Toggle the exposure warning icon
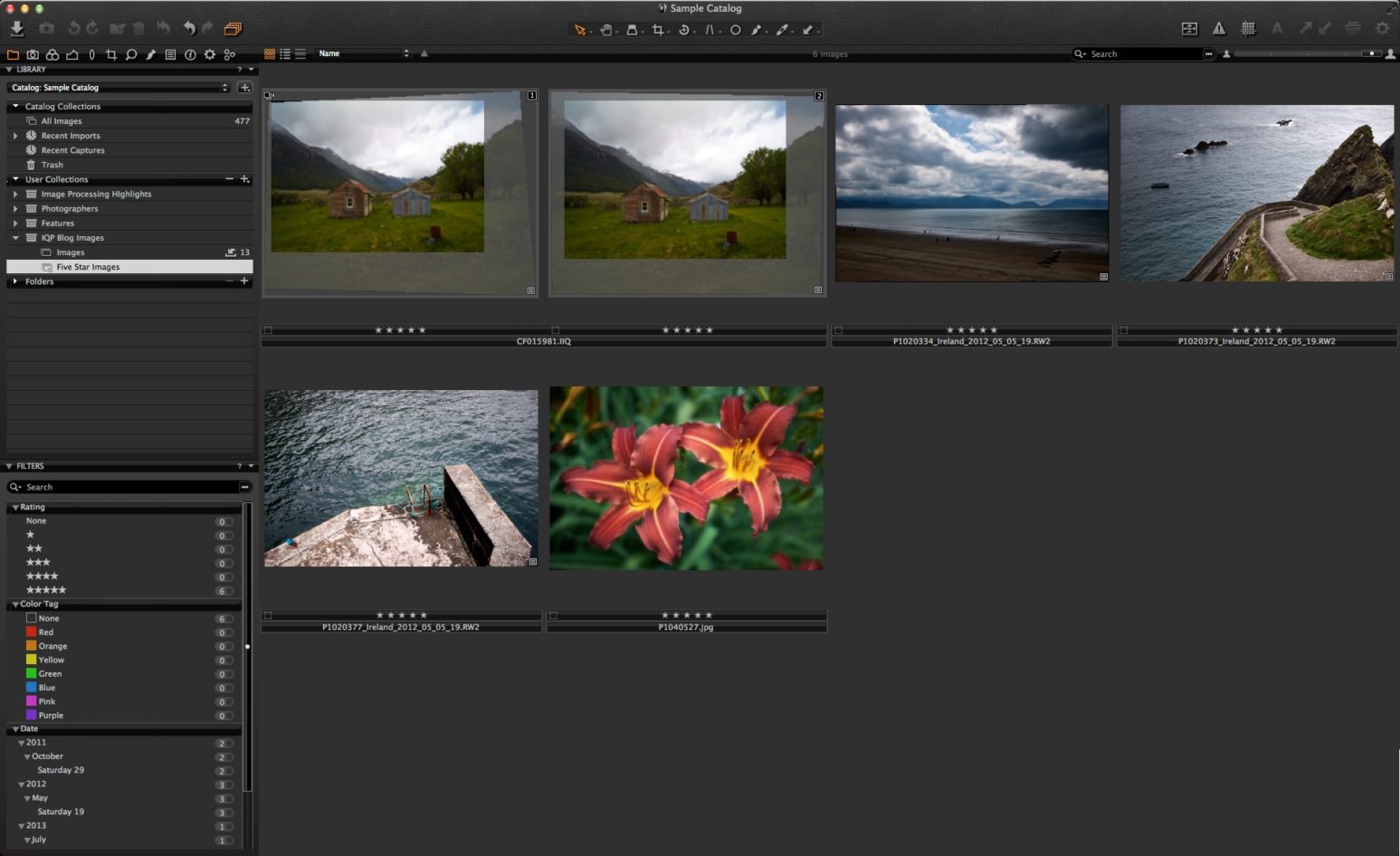 (1219, 28)
